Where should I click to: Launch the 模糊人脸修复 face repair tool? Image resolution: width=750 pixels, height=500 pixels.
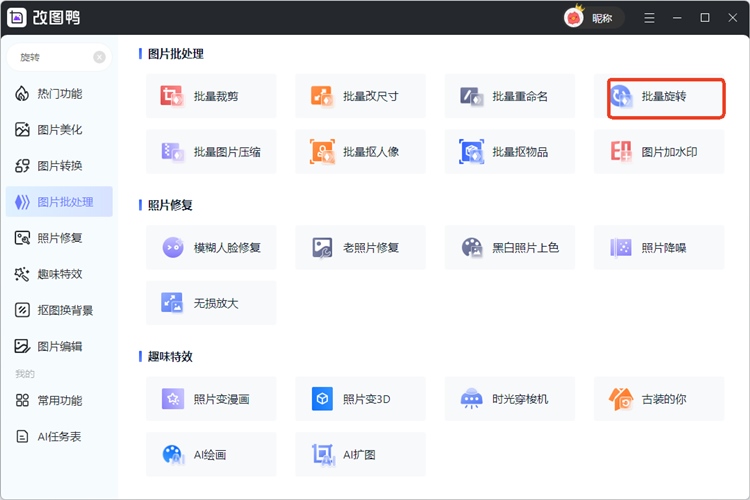[x=211, y=247]
